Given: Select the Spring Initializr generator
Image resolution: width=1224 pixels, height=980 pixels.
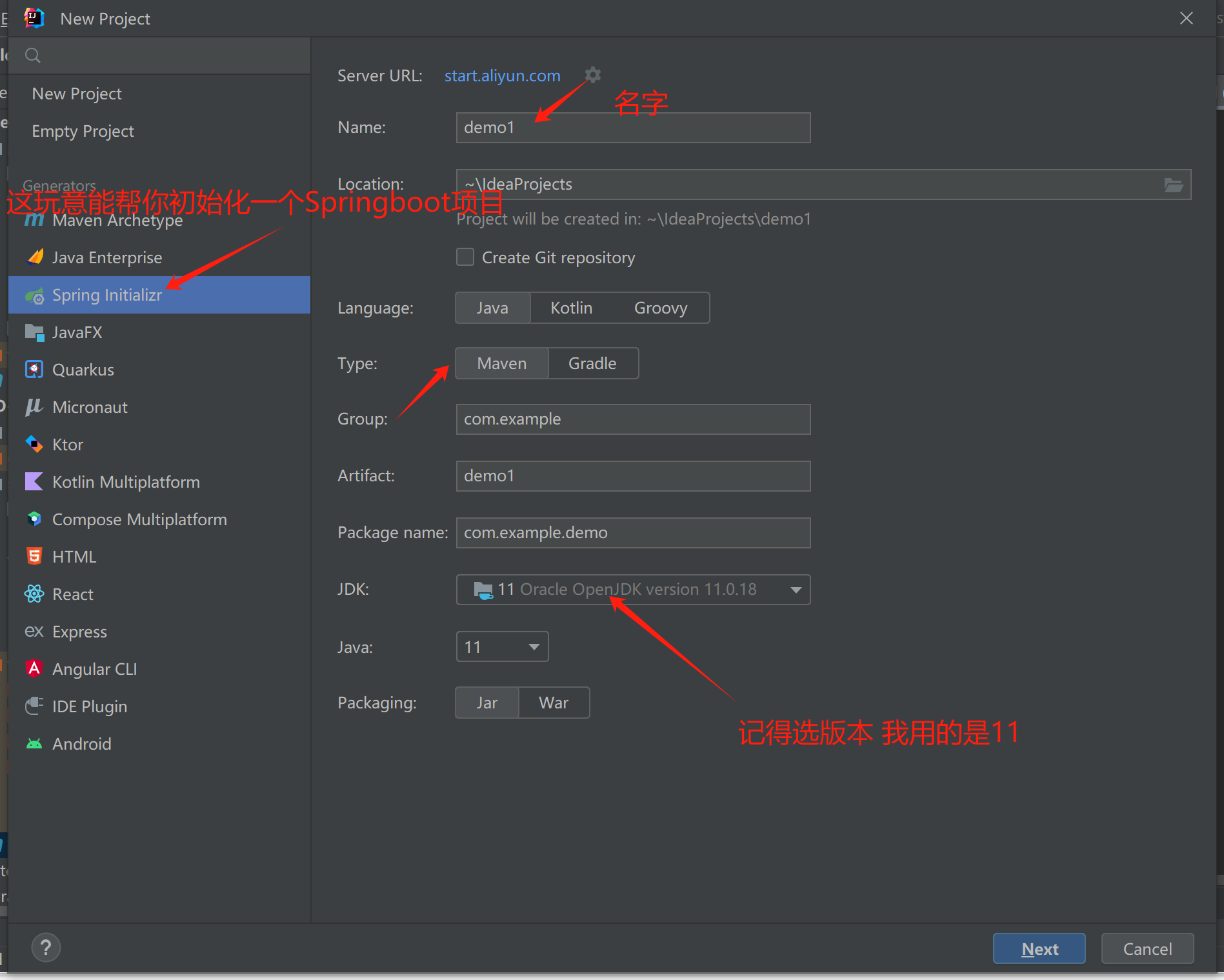Looking at the screenshot, I should pos(107,295).
